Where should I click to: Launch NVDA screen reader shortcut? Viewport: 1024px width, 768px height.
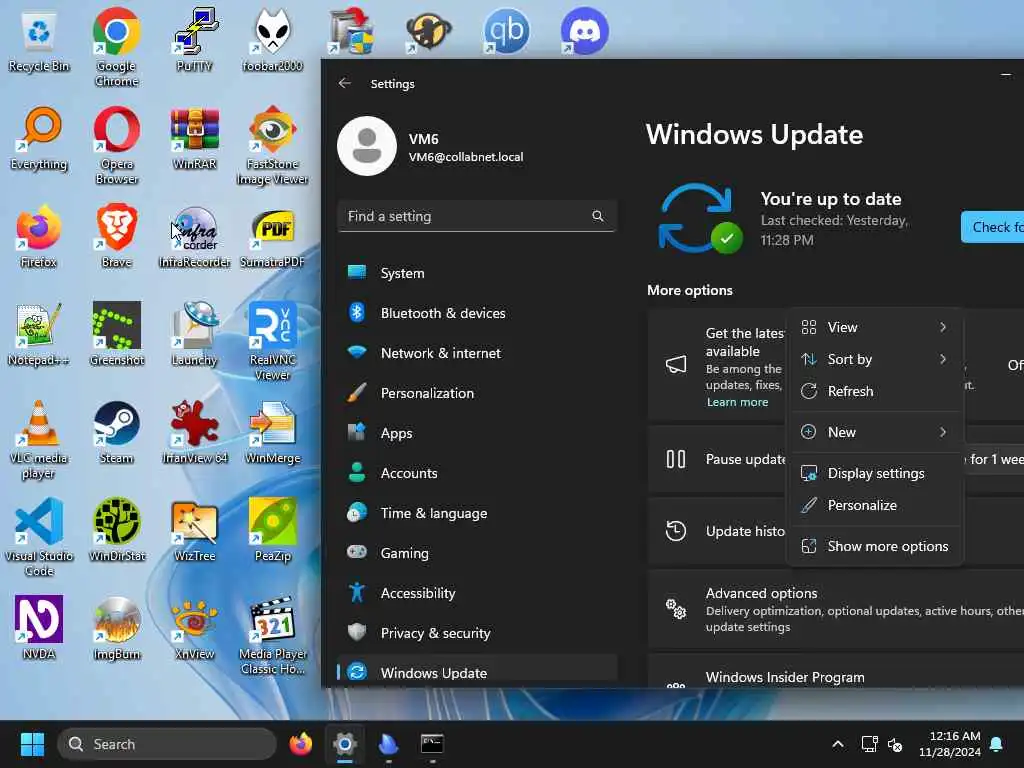point(39,628)
